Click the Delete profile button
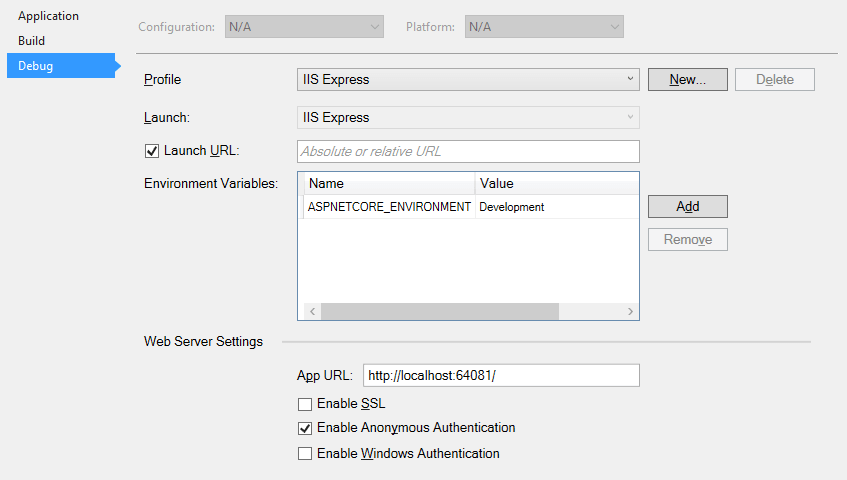 click(x=775, y=79)
